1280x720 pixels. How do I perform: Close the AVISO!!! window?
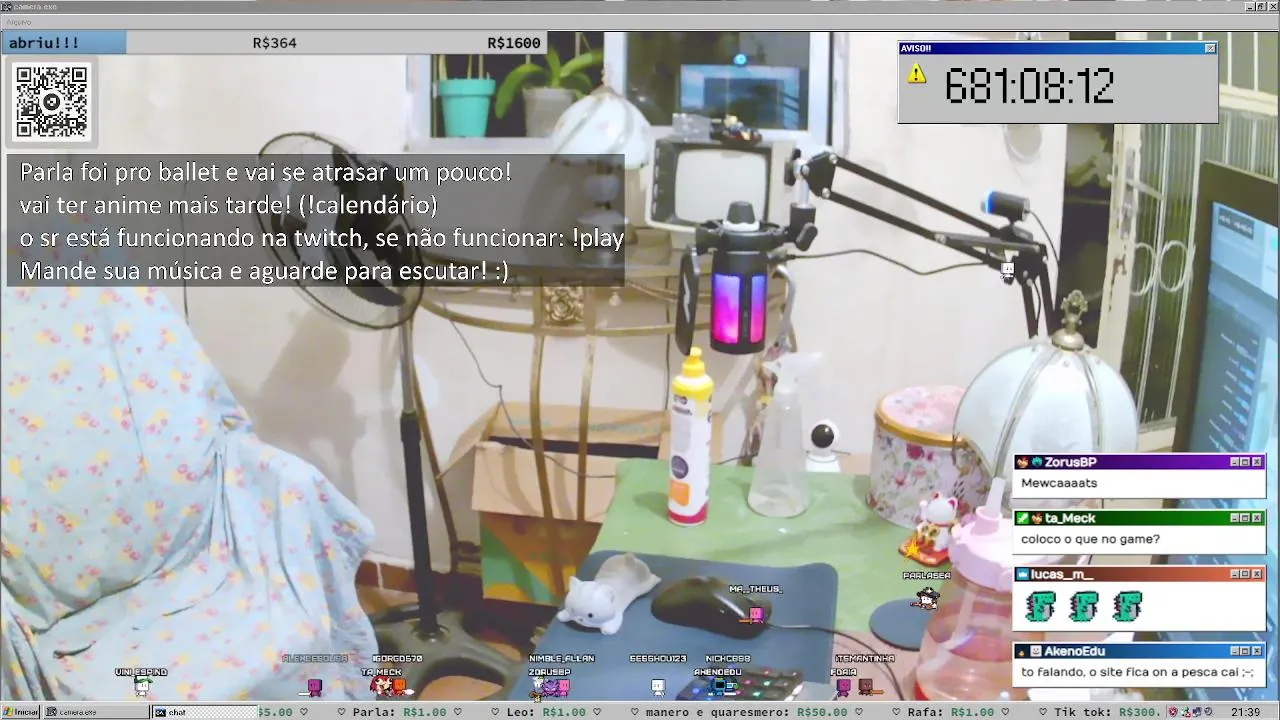1210,48
